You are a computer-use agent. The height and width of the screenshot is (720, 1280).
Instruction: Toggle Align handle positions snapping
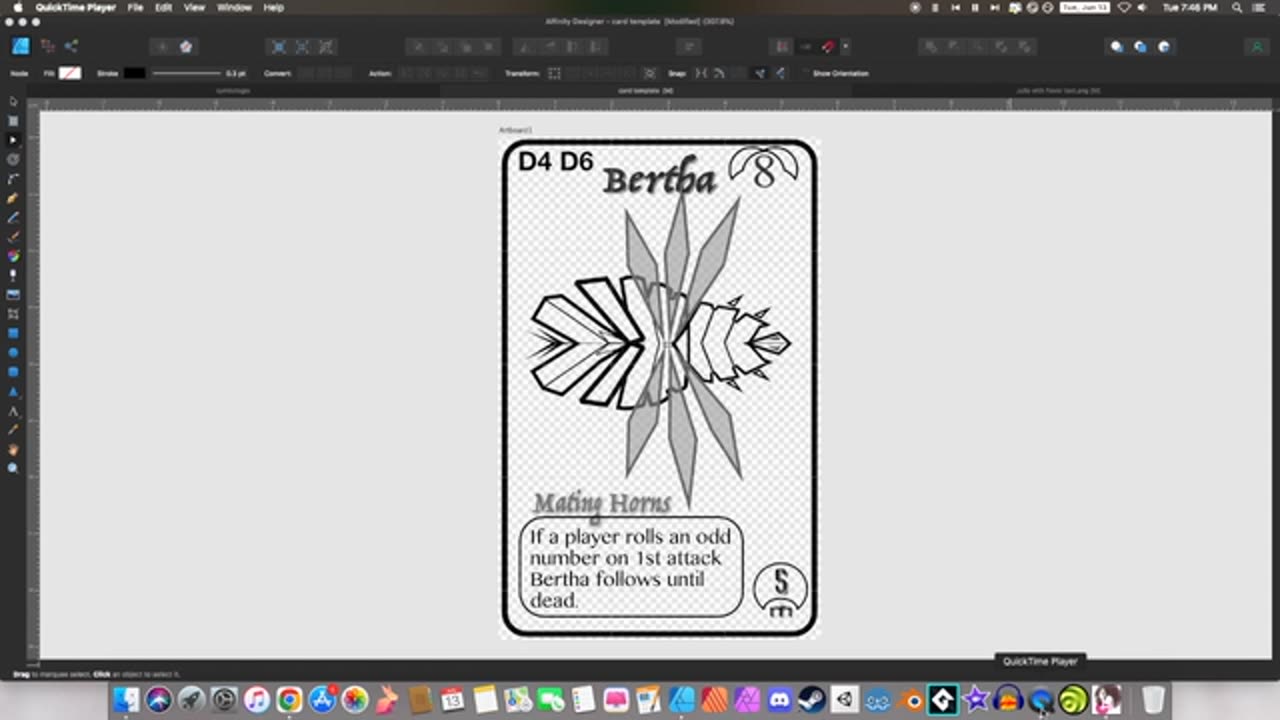779,73
